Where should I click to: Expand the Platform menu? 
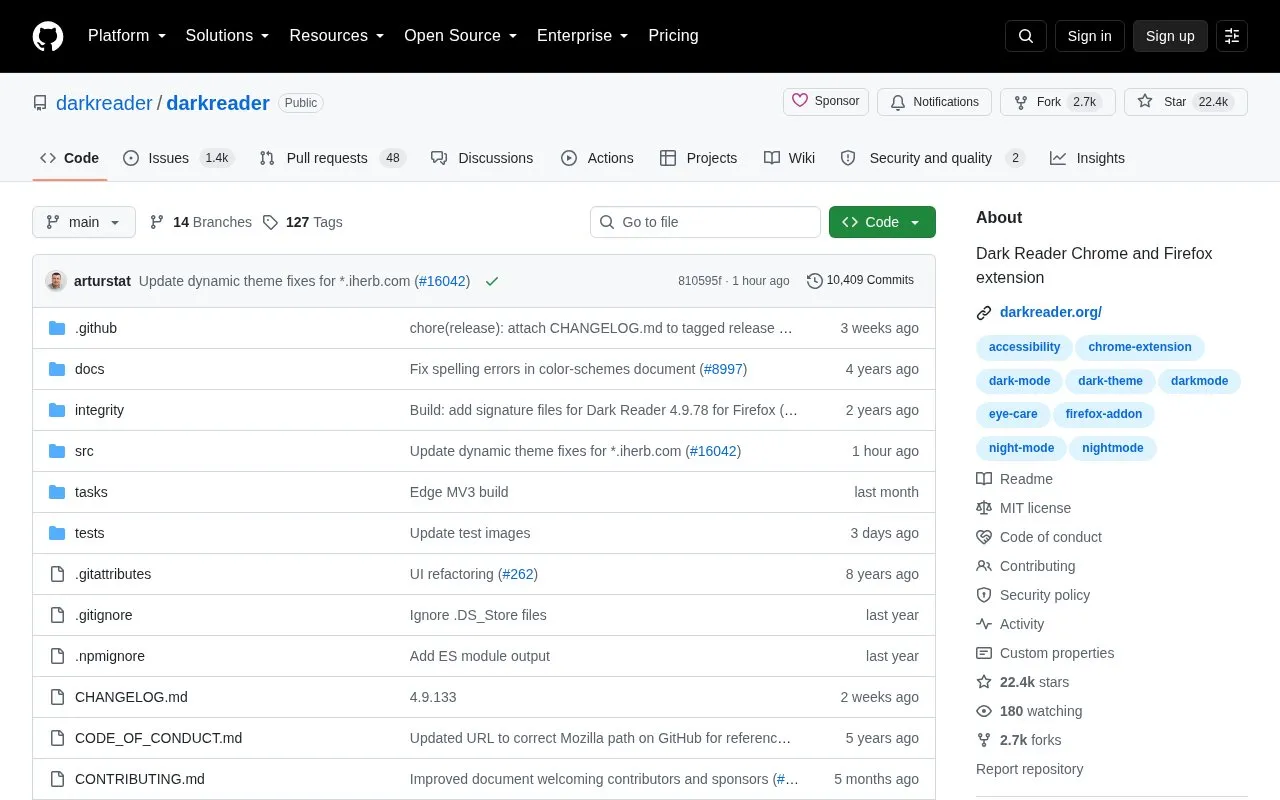127,36
